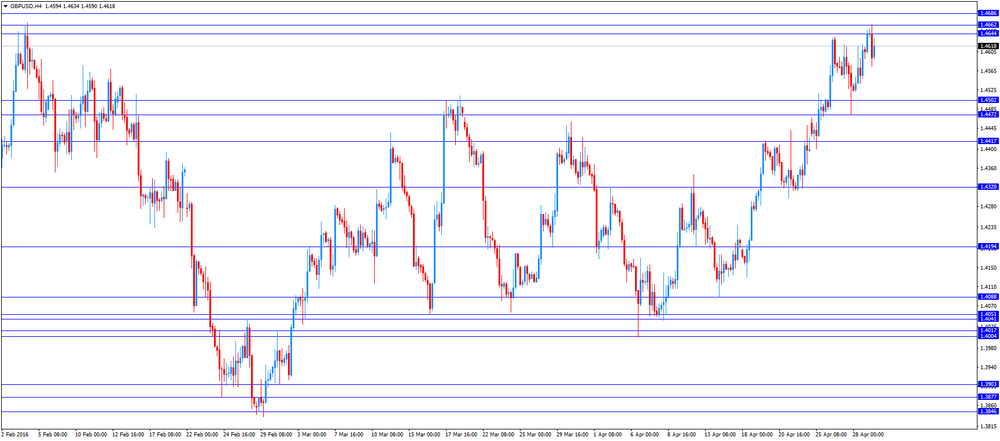
Task: Click the 29 Mar 16:00 time label
Action: [573, 435]
